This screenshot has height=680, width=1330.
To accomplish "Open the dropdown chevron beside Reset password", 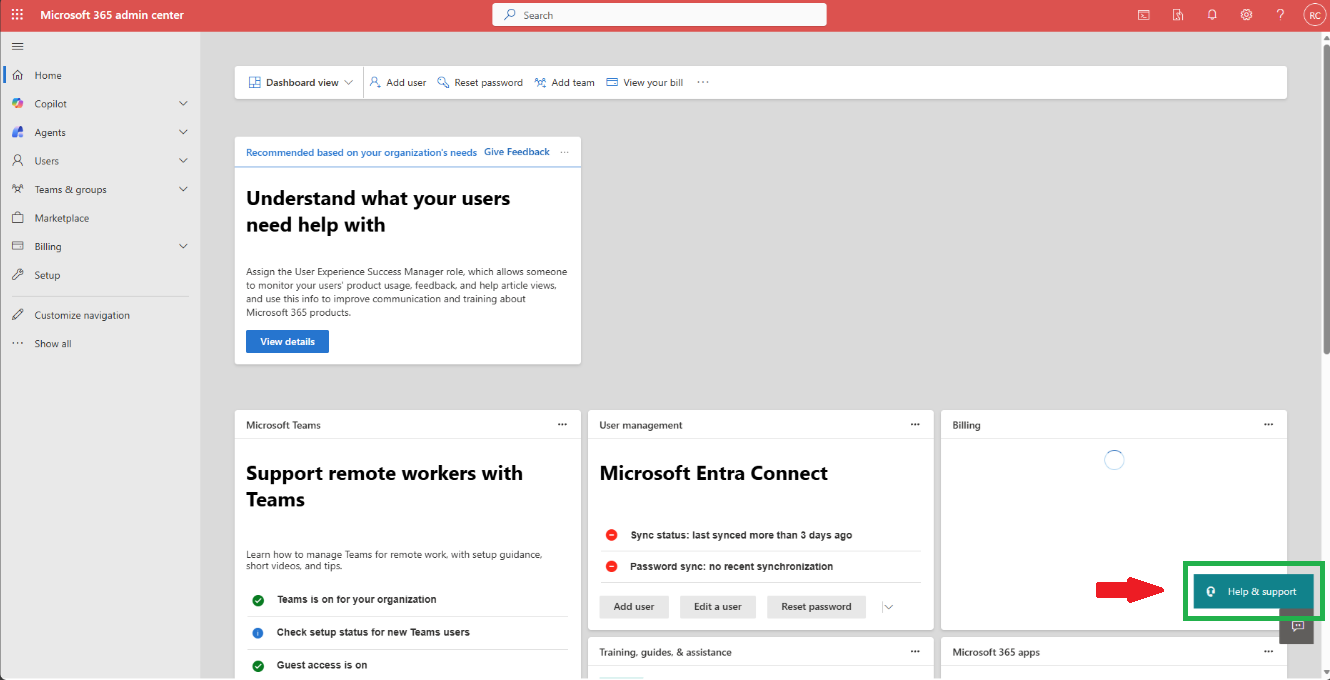I will click(888, 607).
